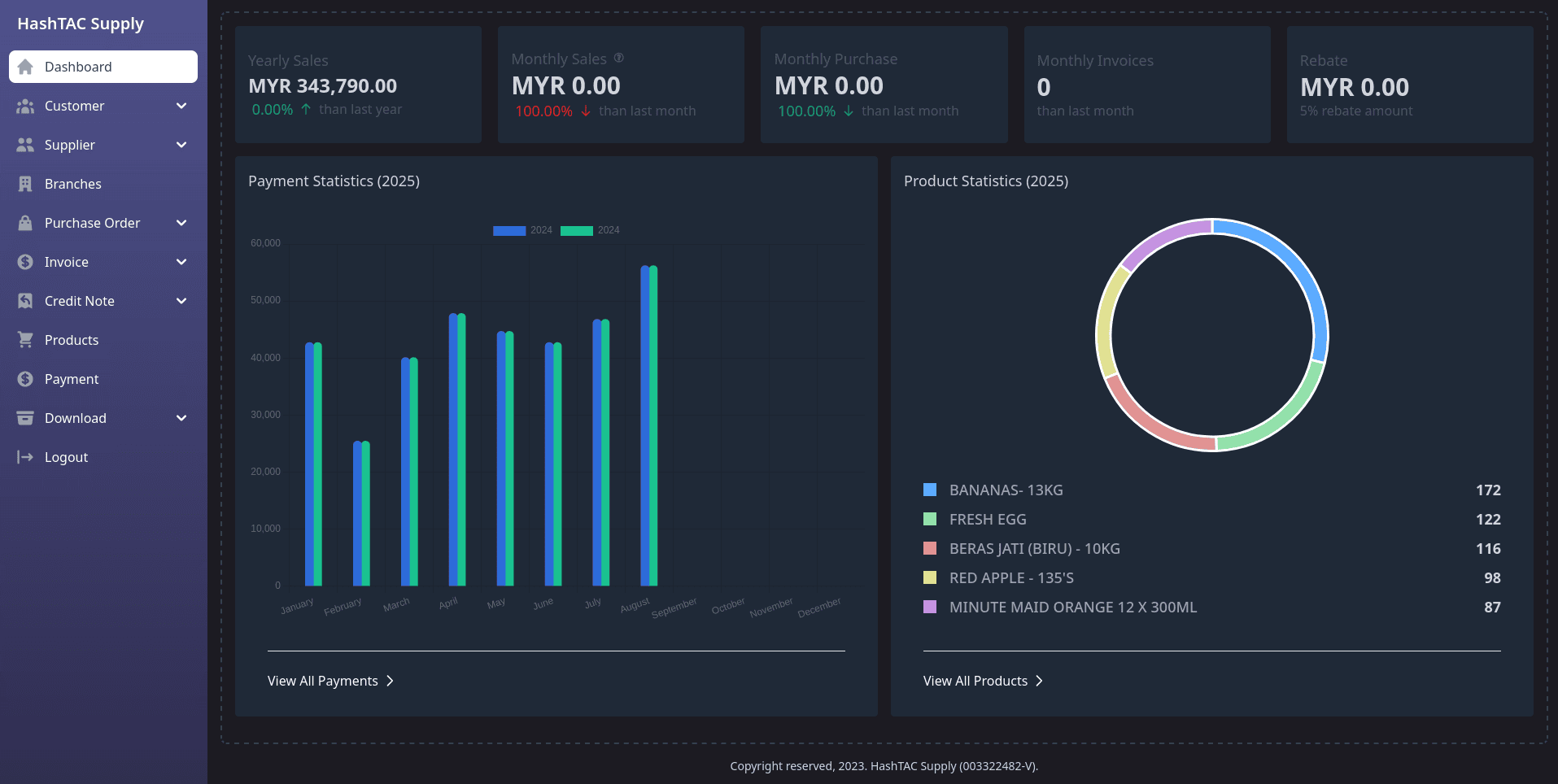The height and width of the screenshot is (784, 1558).
Task: Toggle the blue 2024 legend swatch
Action: pos(509,230)
